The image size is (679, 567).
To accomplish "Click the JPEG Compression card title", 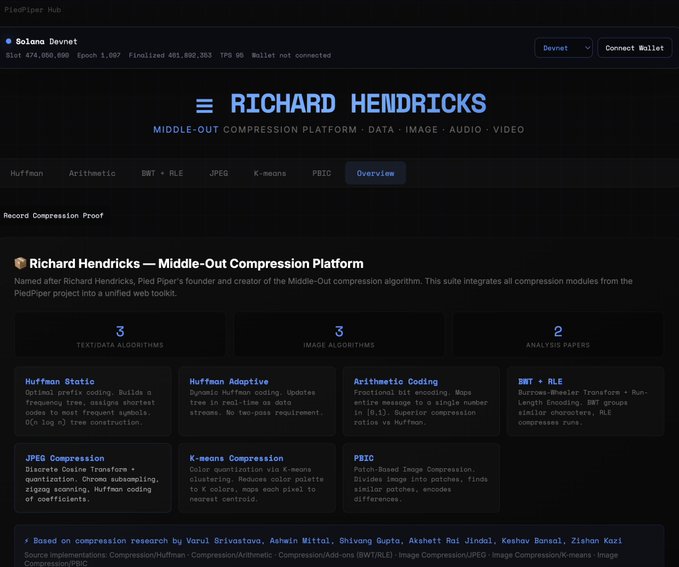I will click(65, 458).
